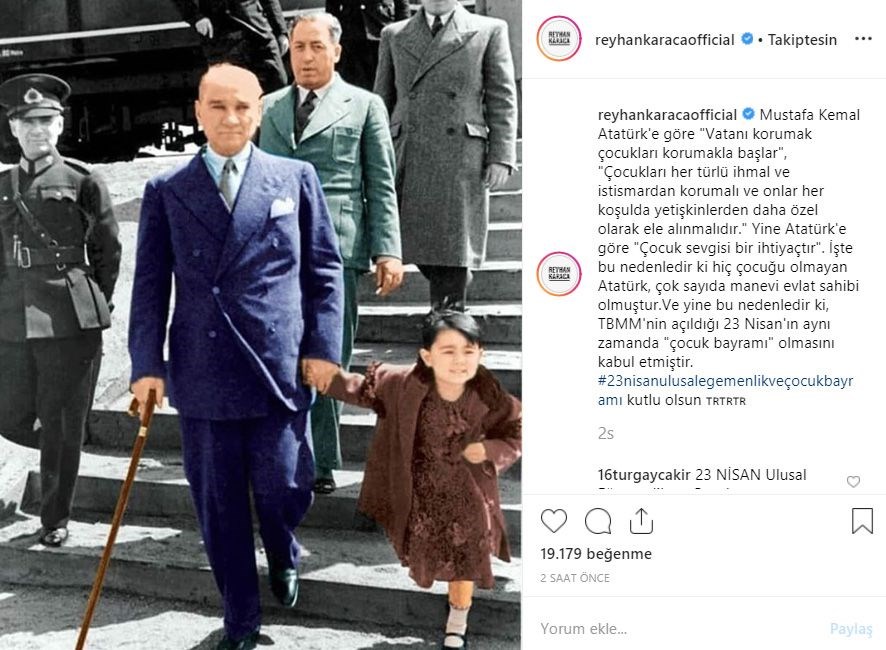Screen dimensions: 886x650
Task: Open the Reyhan Karaca avatar beside the caption
Action: [x=559, y=274]
